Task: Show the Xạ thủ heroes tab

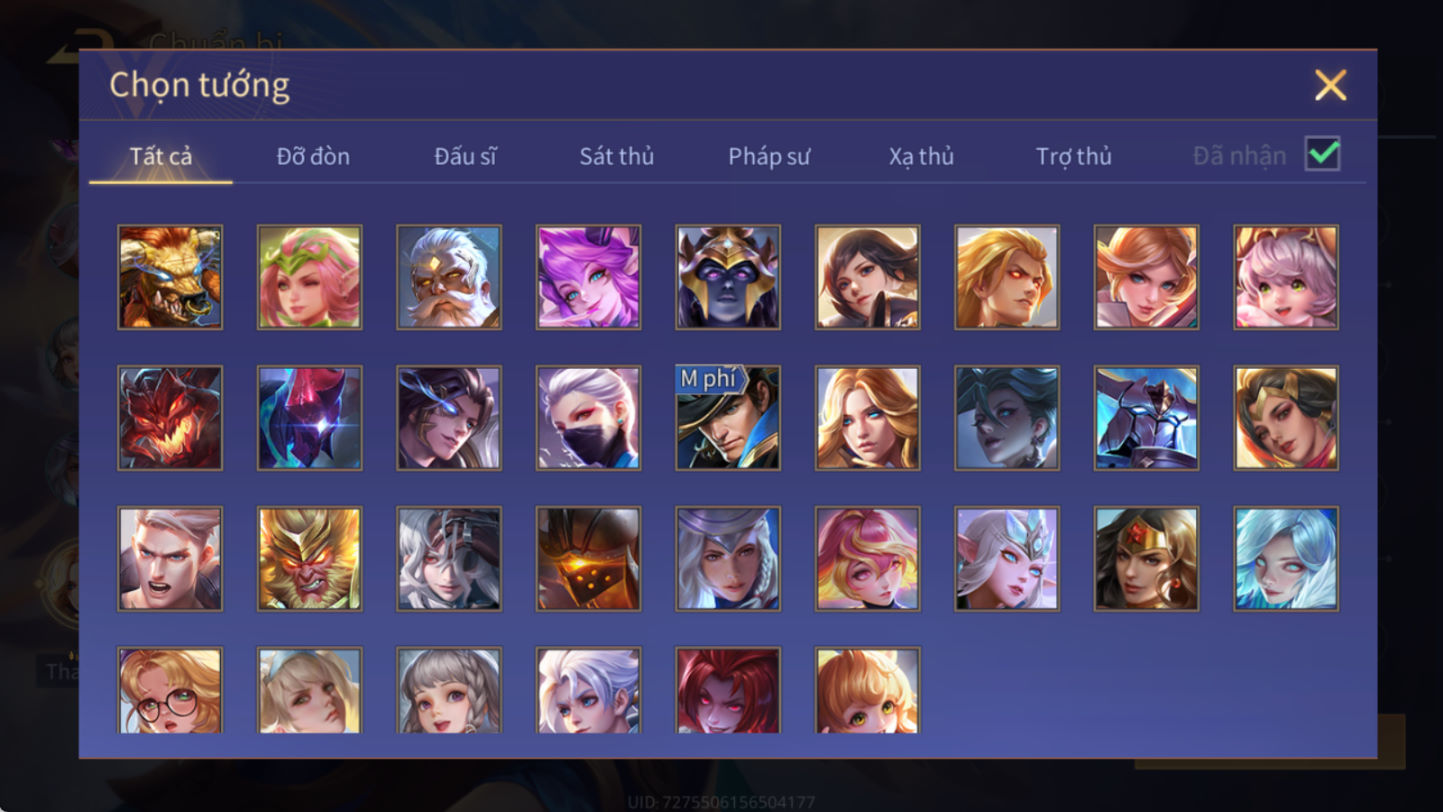Action: [x=921, y=156]
